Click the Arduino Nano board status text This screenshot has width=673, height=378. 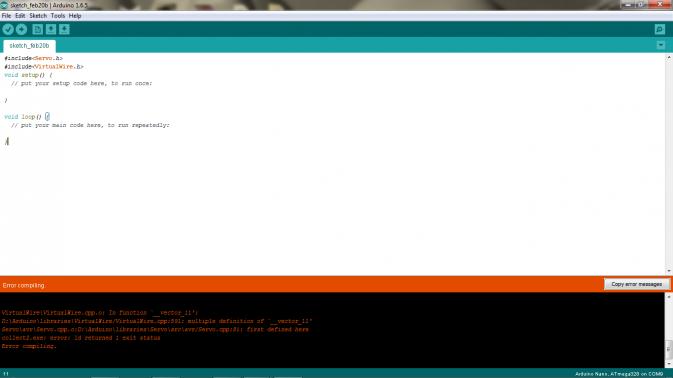pos(619,374)
